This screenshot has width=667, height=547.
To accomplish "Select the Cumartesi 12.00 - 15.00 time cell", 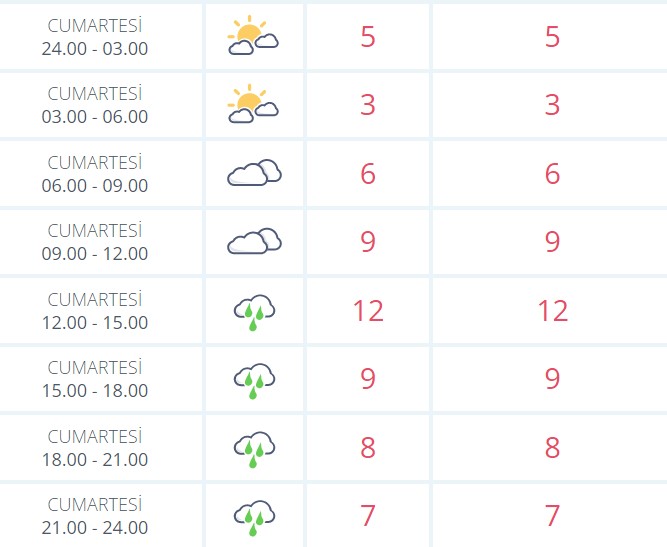I will coord(100,311).
